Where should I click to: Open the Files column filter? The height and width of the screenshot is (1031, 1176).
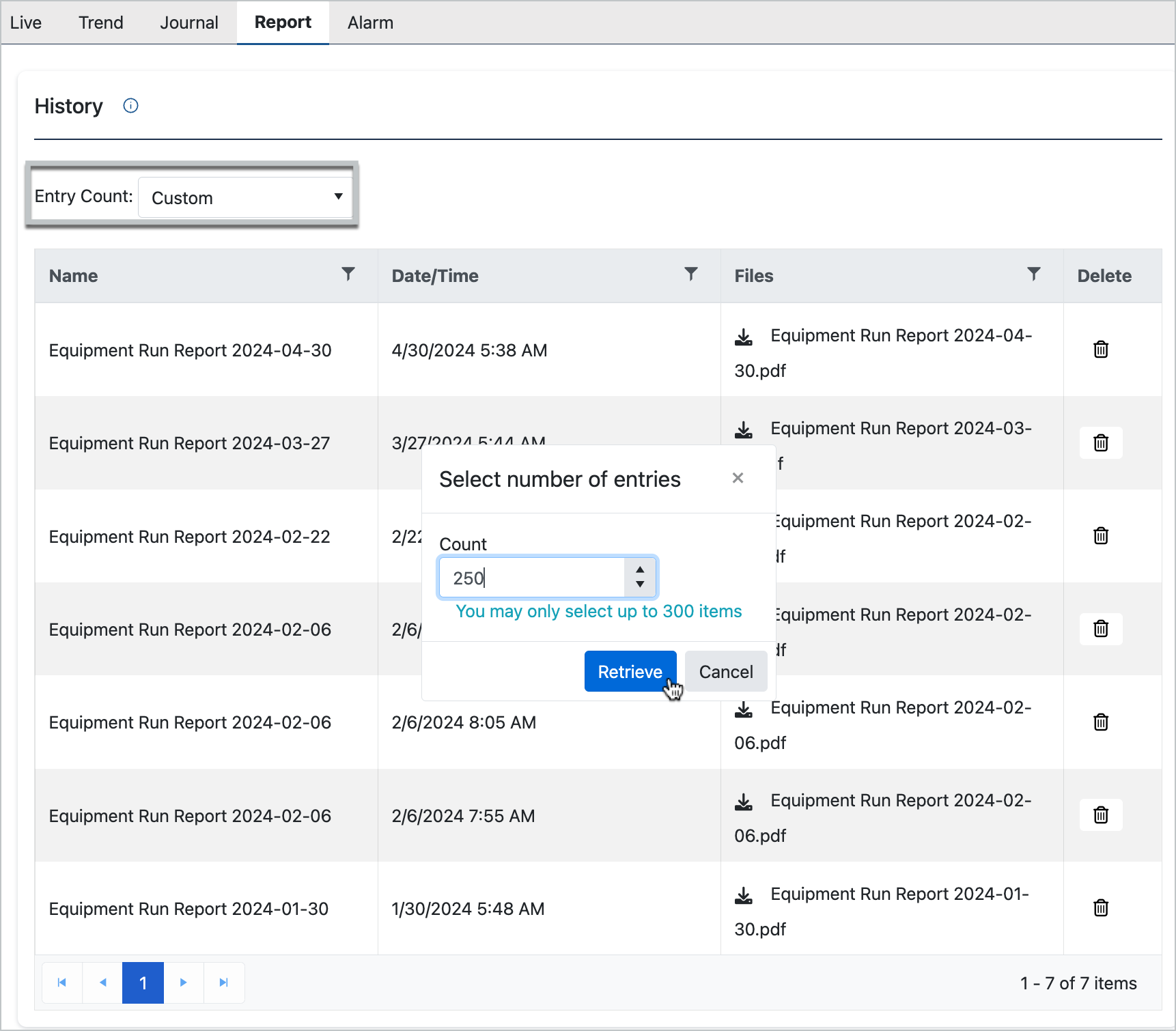(x=1034, y=274)
